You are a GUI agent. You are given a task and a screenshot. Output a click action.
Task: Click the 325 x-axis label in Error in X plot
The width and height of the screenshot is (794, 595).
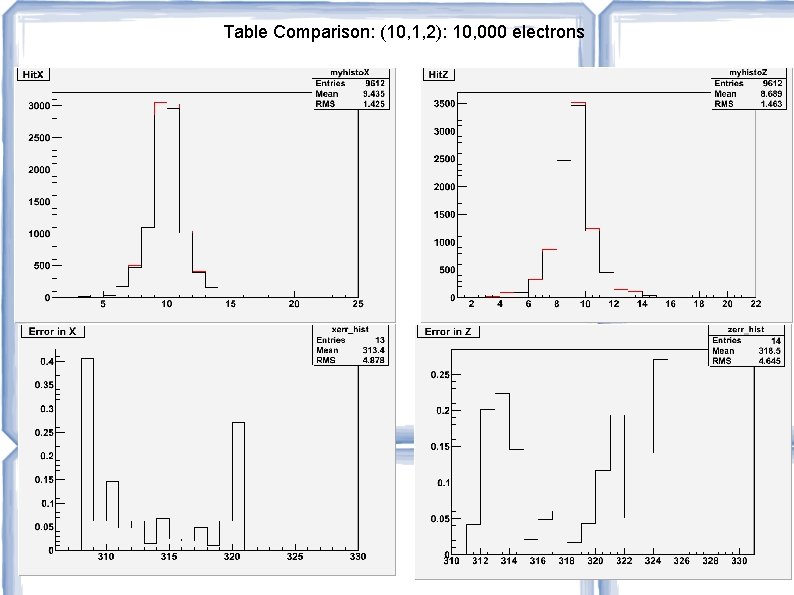(295, 557)
